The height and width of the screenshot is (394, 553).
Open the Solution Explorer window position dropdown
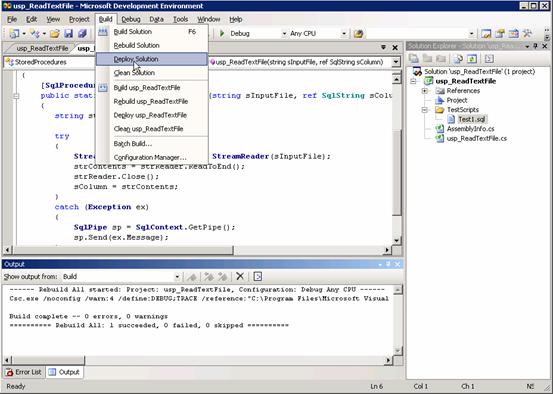[527, 46]
